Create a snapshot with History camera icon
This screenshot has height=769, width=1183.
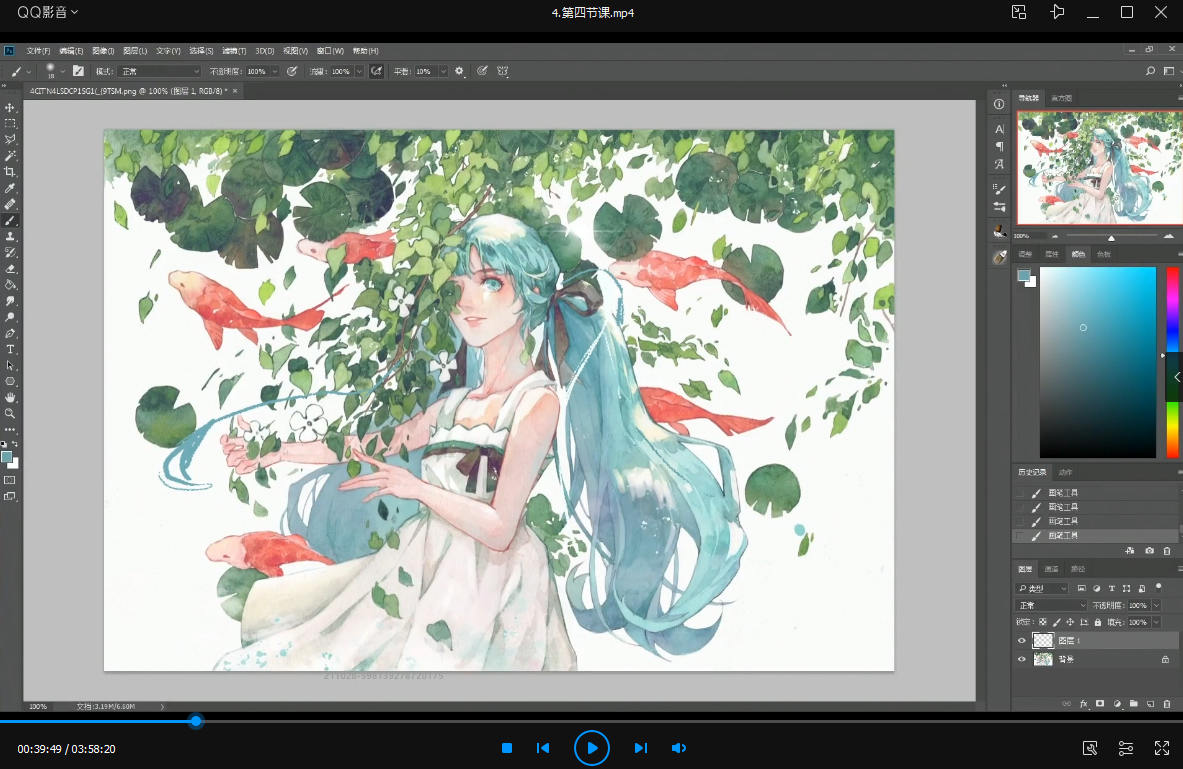point(1149,551)
